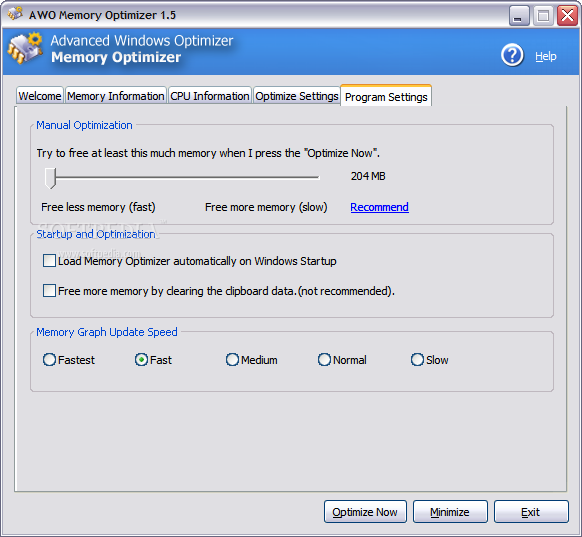Click the Manual Optimization group title
The height and width of the screenshot is (537, 582).
tap(84, 125)
